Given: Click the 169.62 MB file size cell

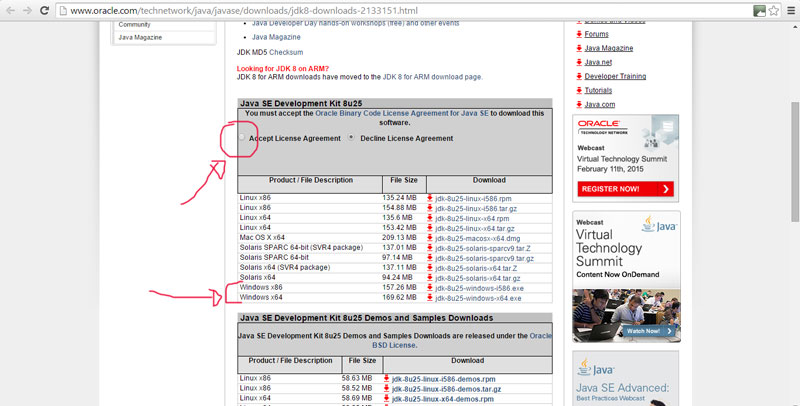Looking at the screenshot, I should click(x=399, y=297).
